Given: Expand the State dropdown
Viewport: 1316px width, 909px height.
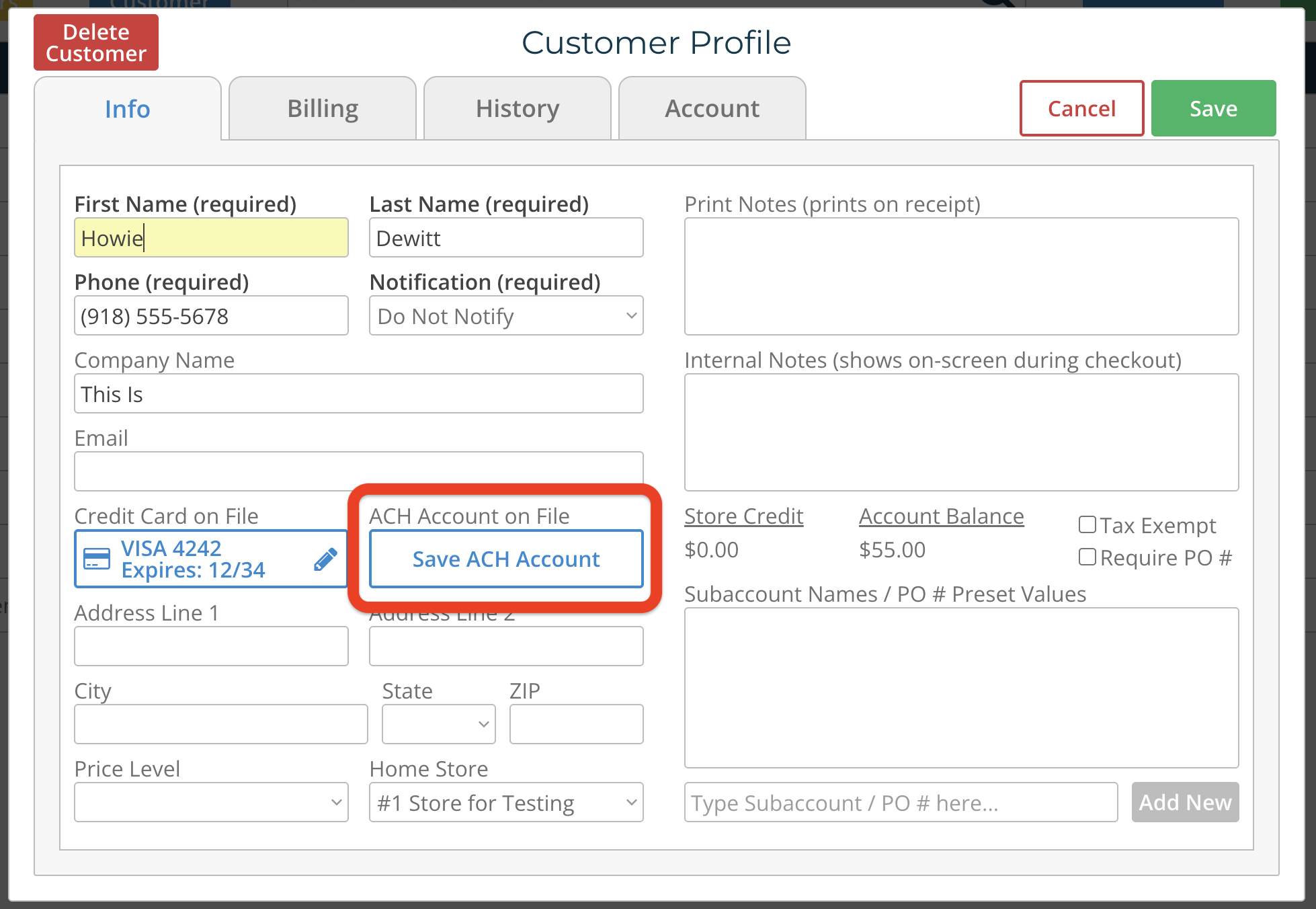Looking at the screenshot, I should (438, 724).
